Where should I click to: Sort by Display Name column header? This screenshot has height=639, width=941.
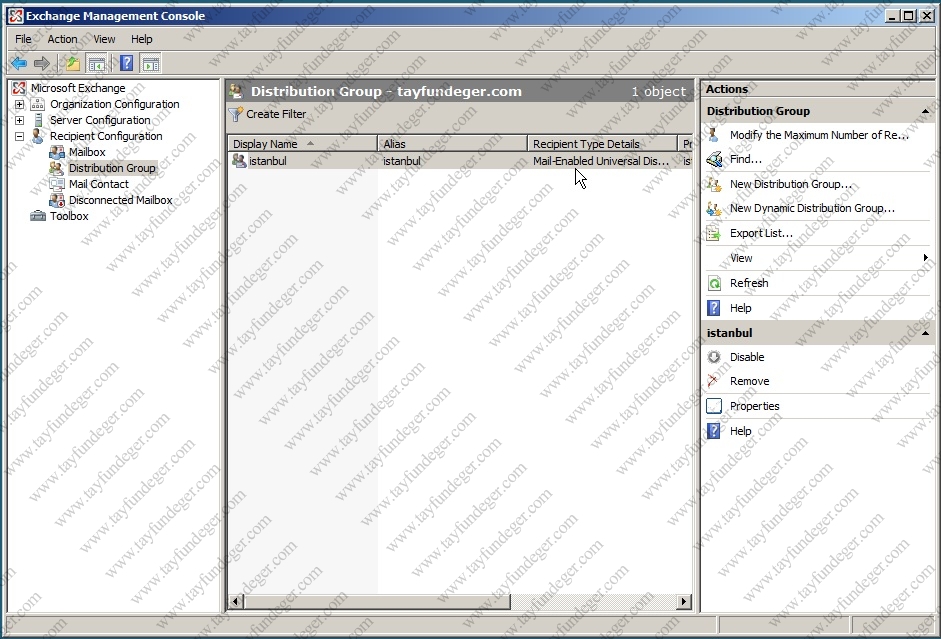(x=302, y=143)
